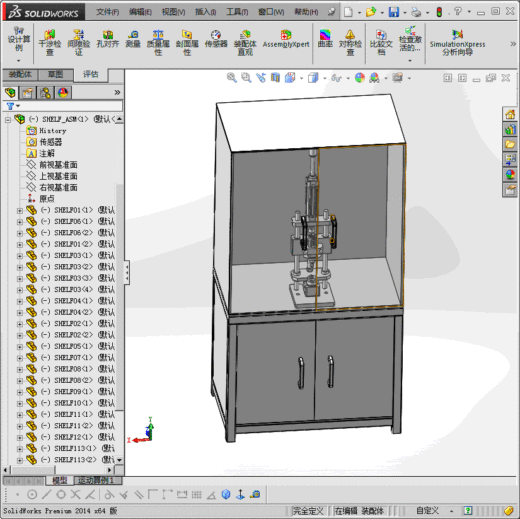Launch AssemblyXpert from the toolbar
Image resolution: width=520 pixels, height=519 pixels.
pyautogui.click(x=286, y=39)
